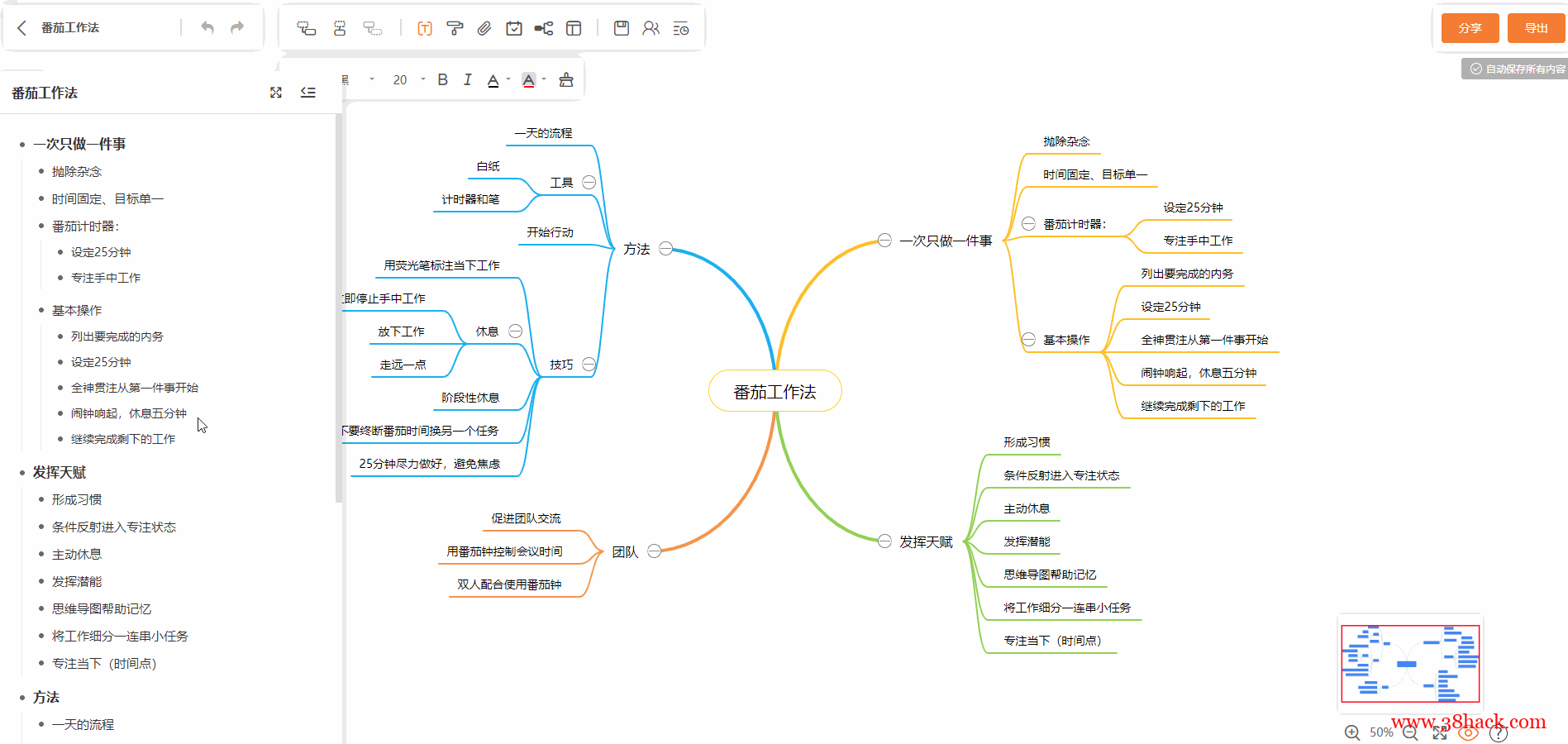
Task: Collapse the 发挥天赋 branch on canvas
Action: (884, 541)
